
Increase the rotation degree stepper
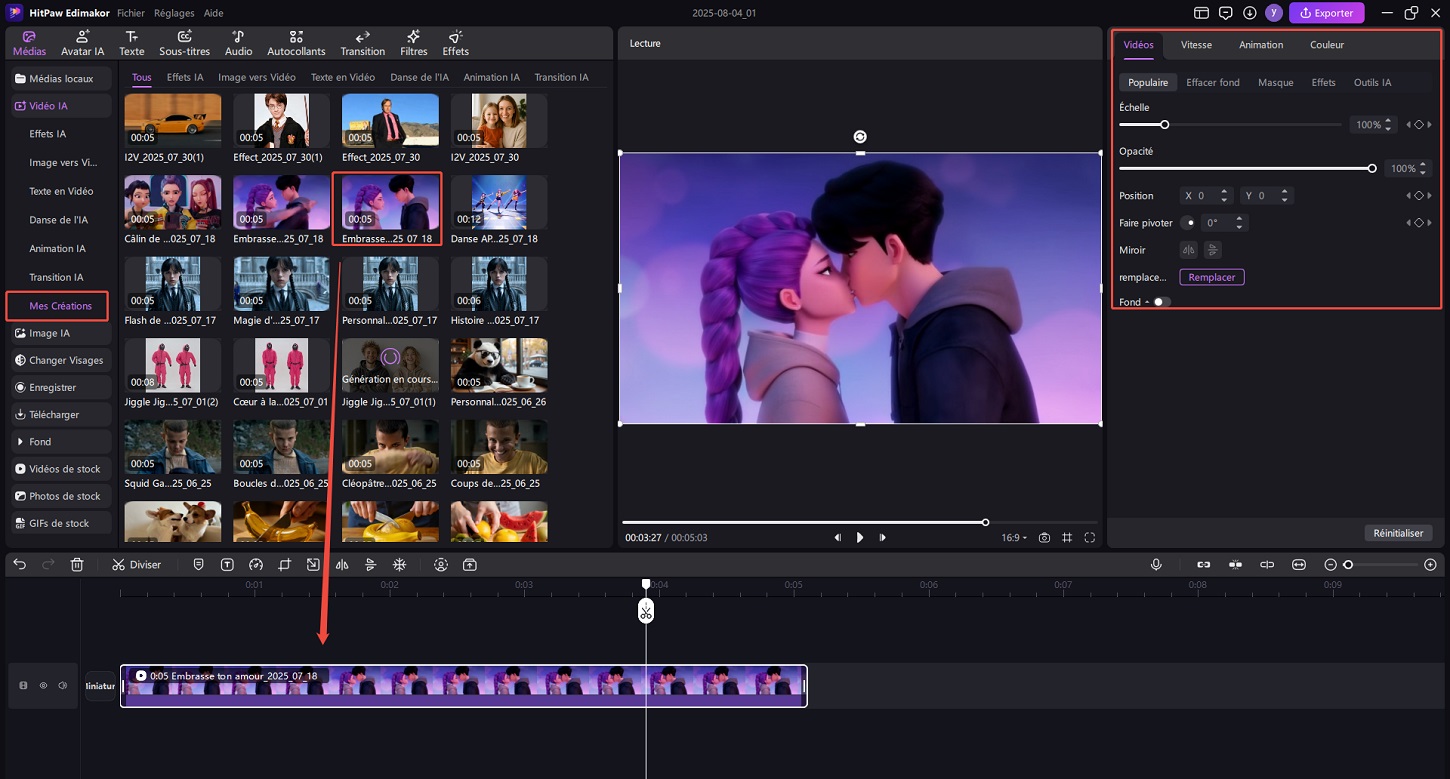[x=1240, y=220]
